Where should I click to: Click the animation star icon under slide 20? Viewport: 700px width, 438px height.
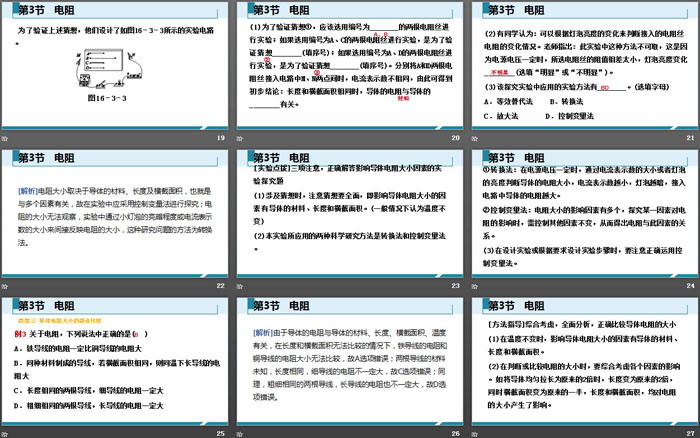click(x=240, y=137)
